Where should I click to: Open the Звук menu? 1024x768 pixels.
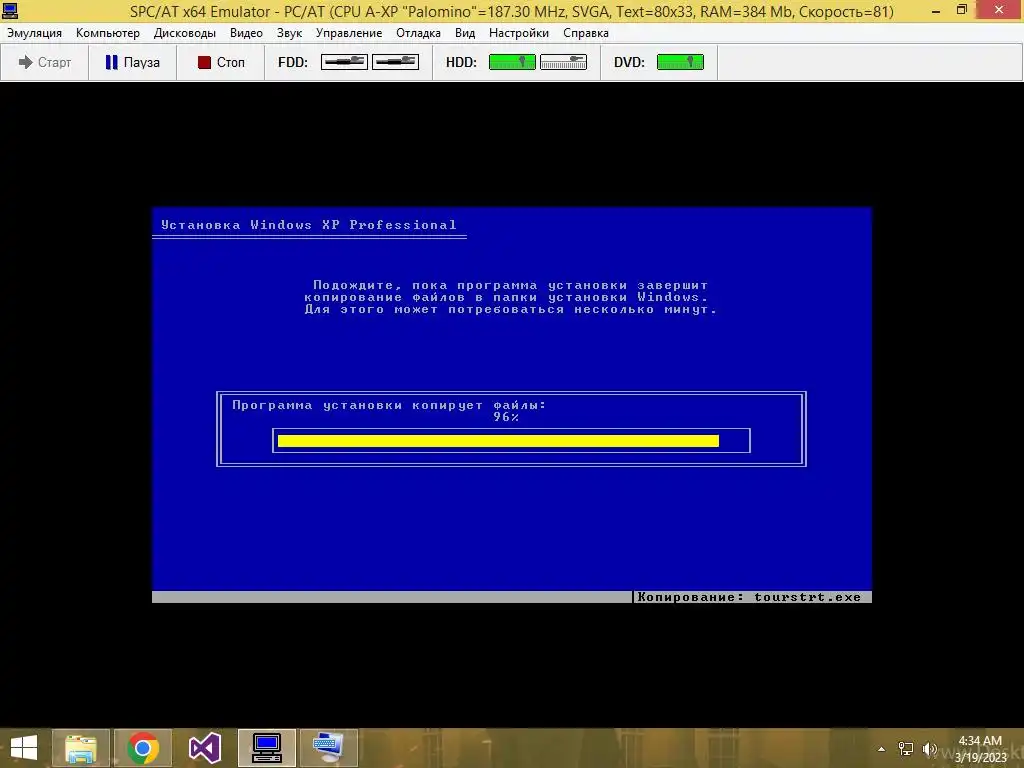[x=289, y=33]
